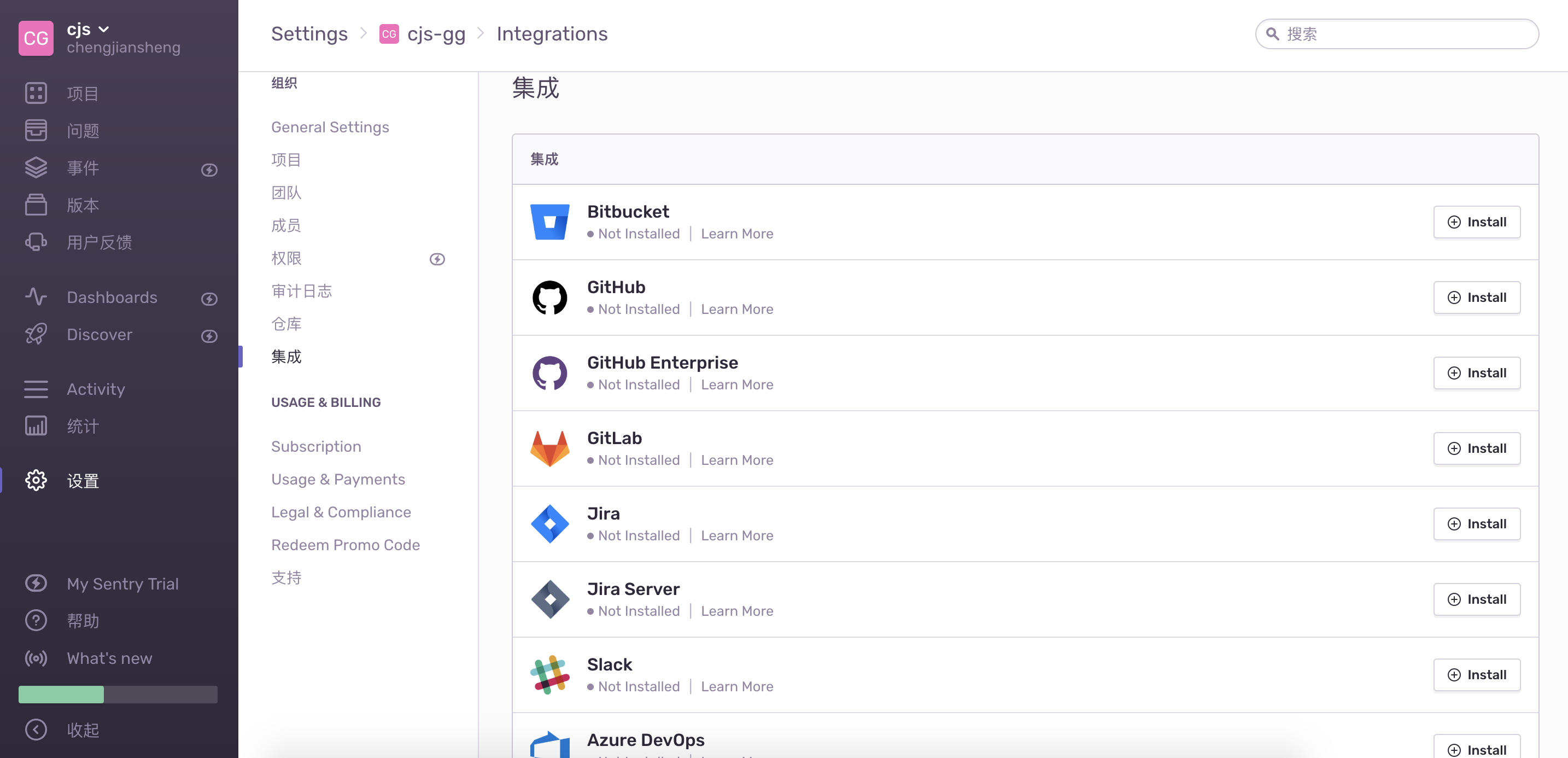Open the Dashboards pulse icon
The height and width of the screenshot is (758, 1568).
click(x=36, y=296)
